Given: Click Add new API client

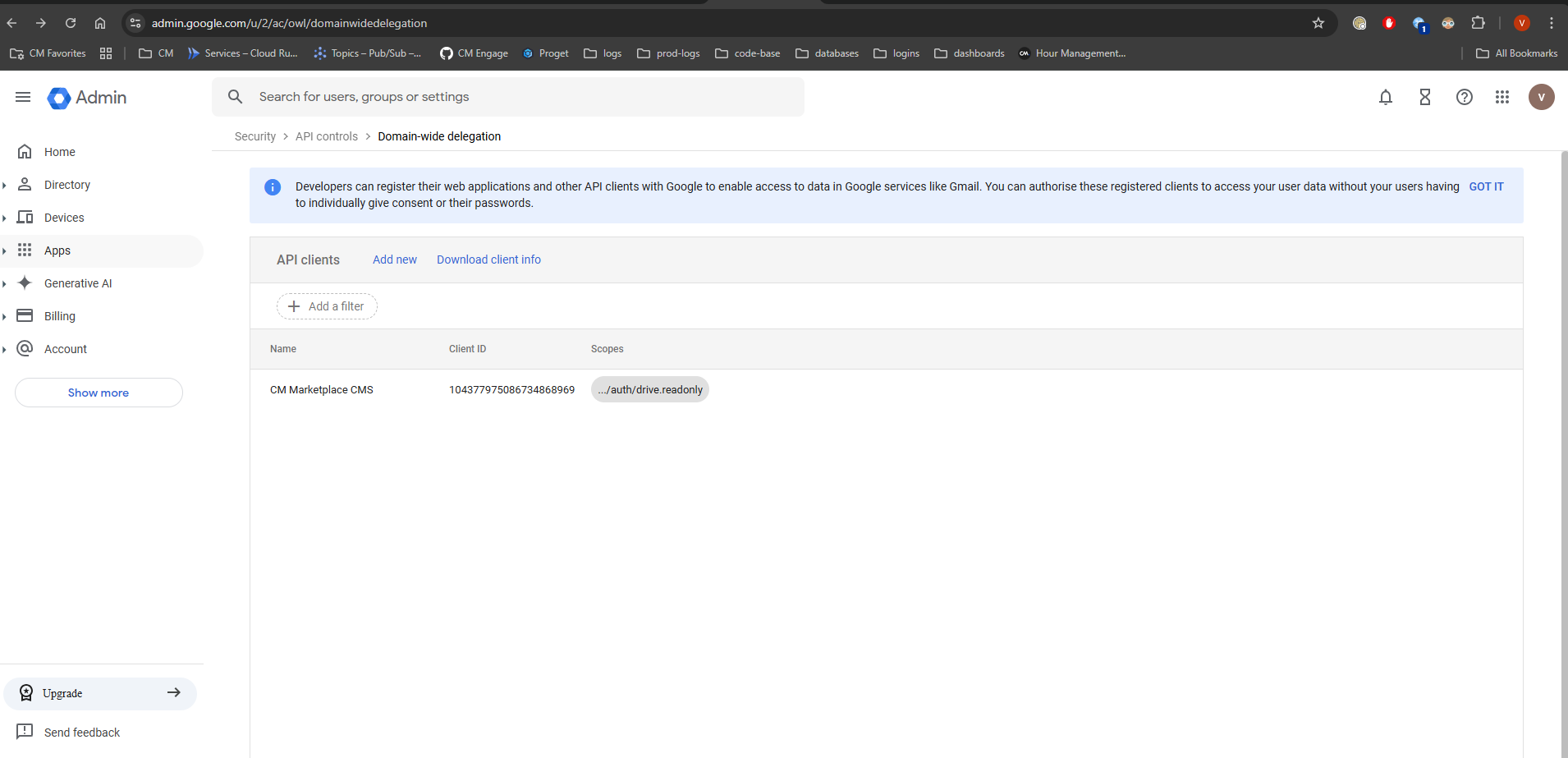Looking at the screenshot, I should [x=395, y=260].
